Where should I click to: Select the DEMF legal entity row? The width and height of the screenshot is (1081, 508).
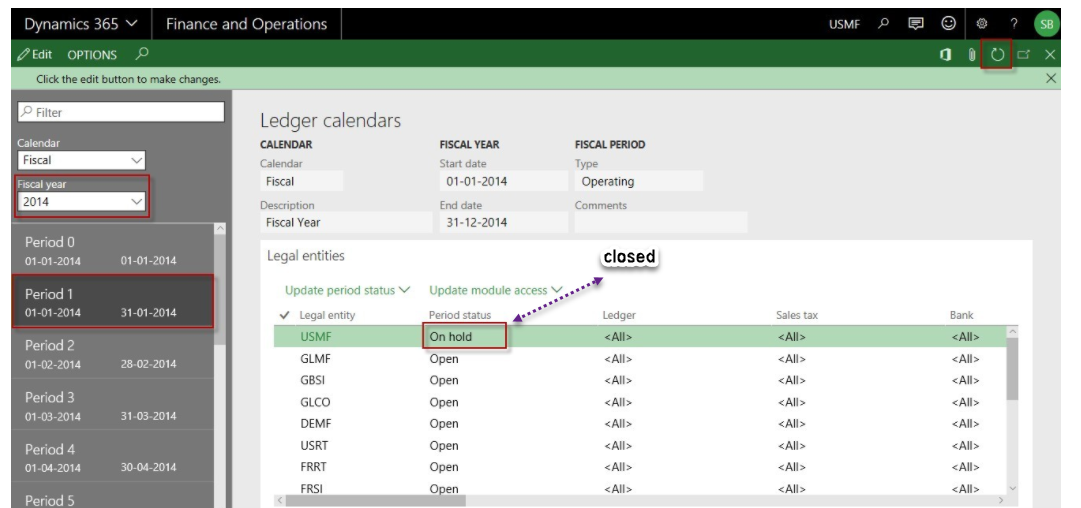[x=640, y=423]
